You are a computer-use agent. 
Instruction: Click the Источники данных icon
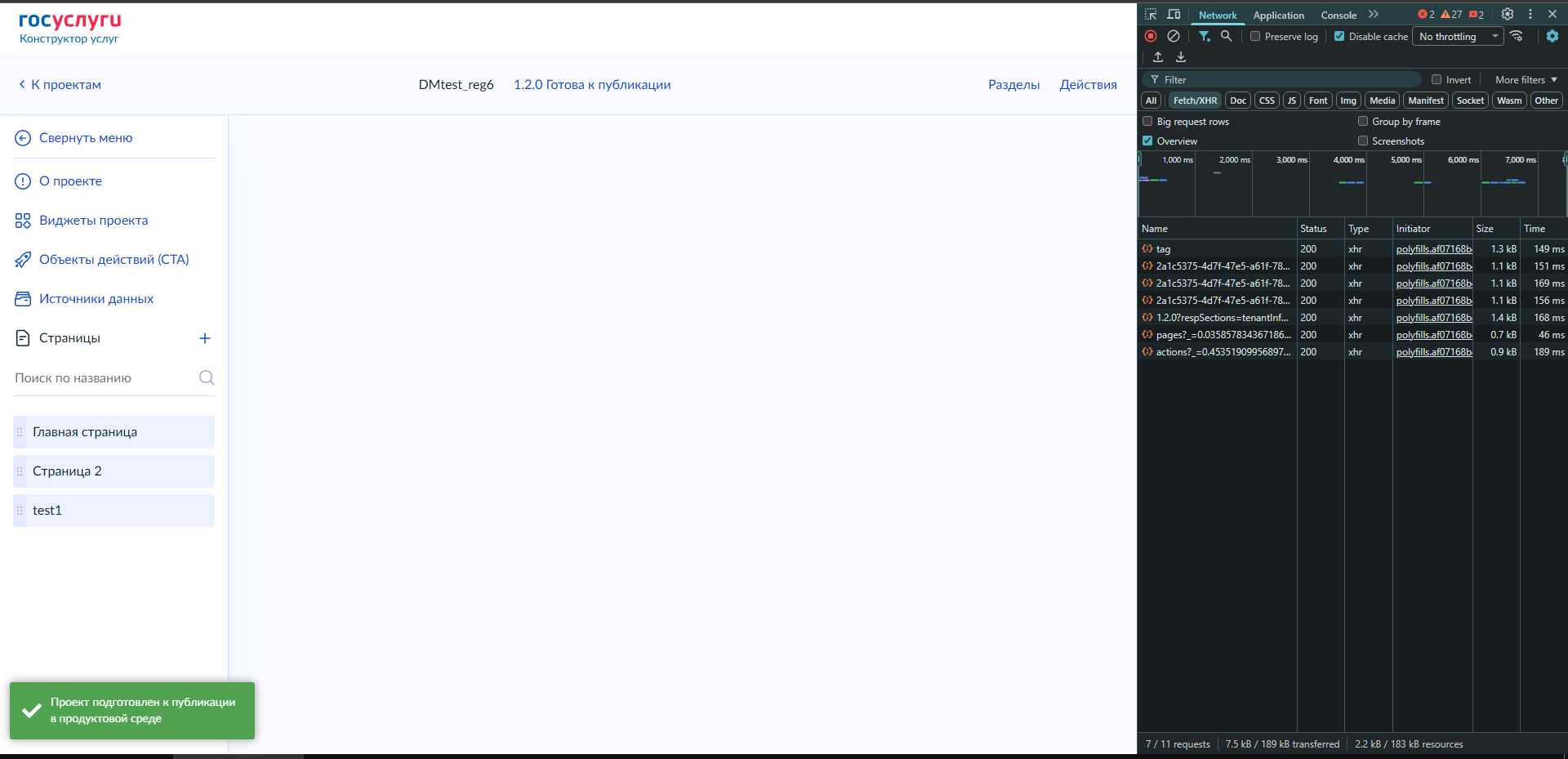pyautogui.click(x=23, y=299)
